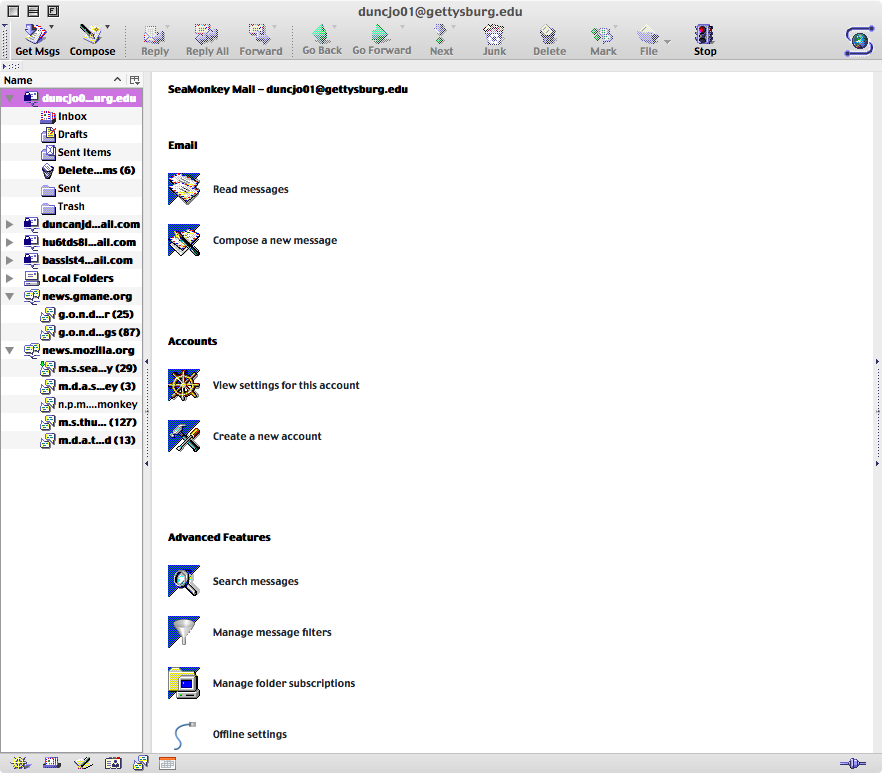Click the Calendar icon in status bar

coord(167,763)
